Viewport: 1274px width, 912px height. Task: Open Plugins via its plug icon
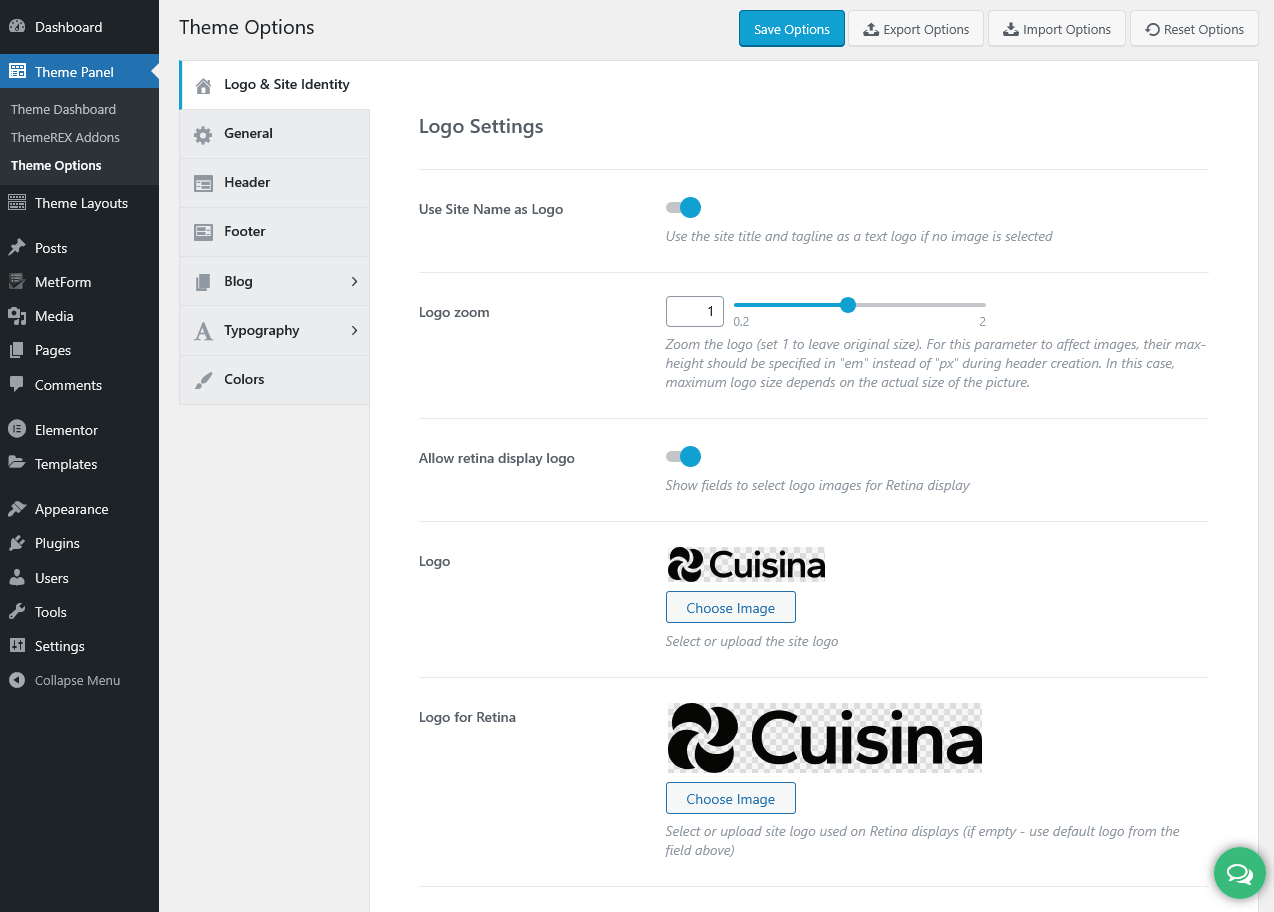[17, 543]
